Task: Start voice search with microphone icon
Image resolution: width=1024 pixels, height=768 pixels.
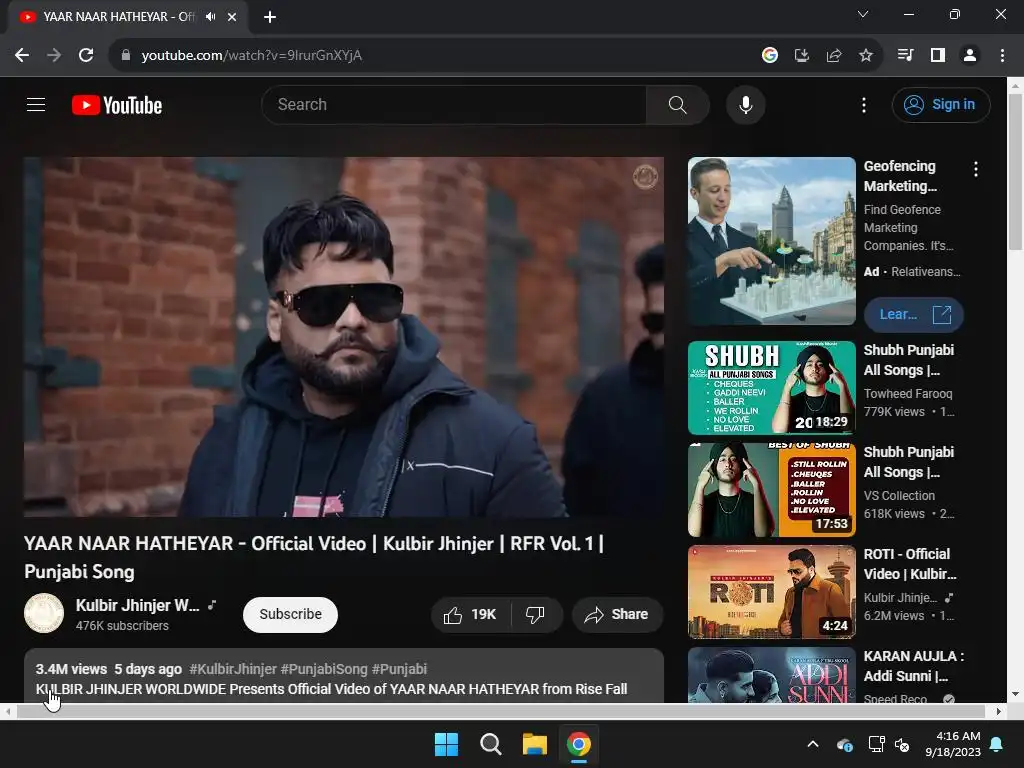Action: pyautogui.click(x=745, y=104)
